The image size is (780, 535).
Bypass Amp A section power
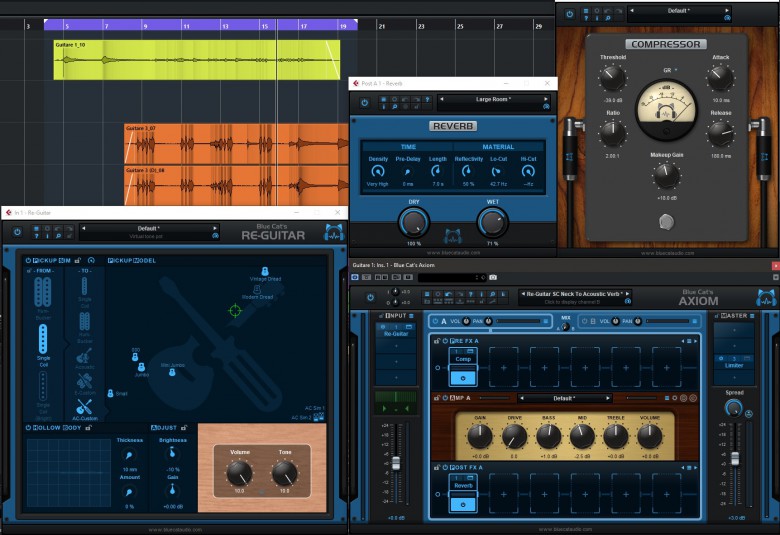(x=445, y=398)
